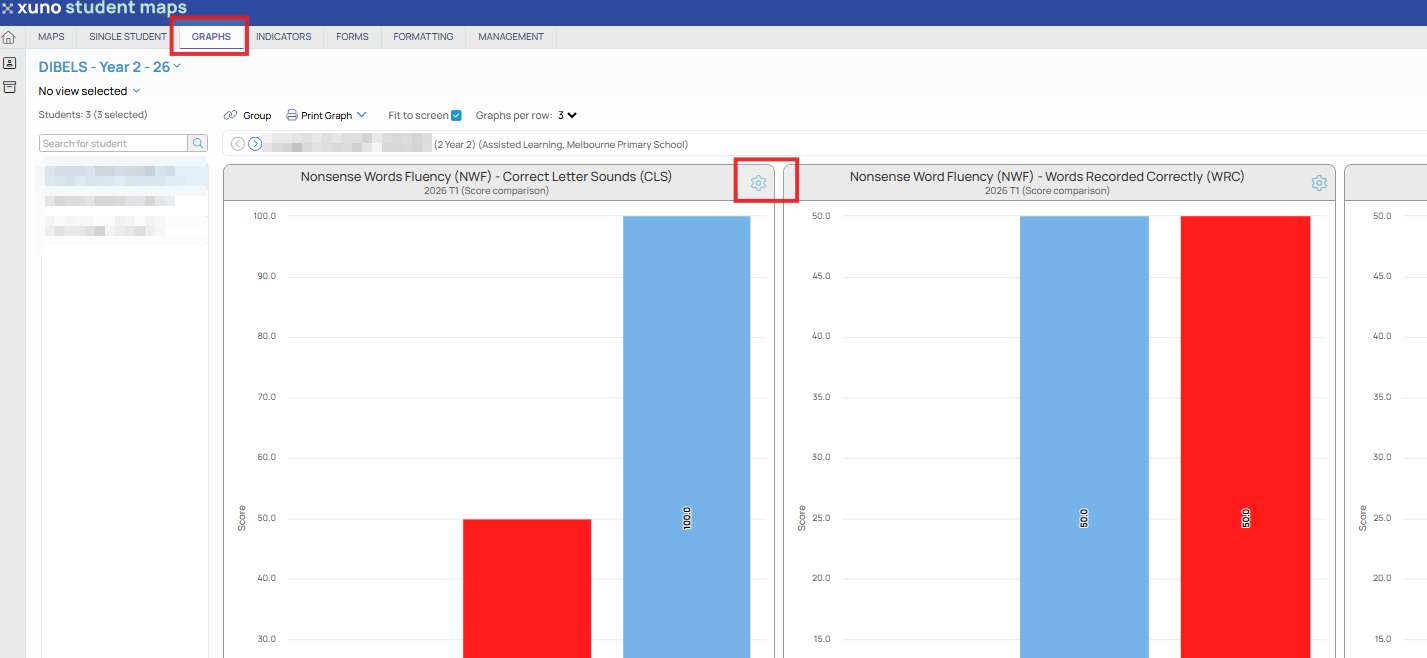1427x658 pixels.
Task: Expand the Print Graph dropdown arrow
Action: coord(362,115)
